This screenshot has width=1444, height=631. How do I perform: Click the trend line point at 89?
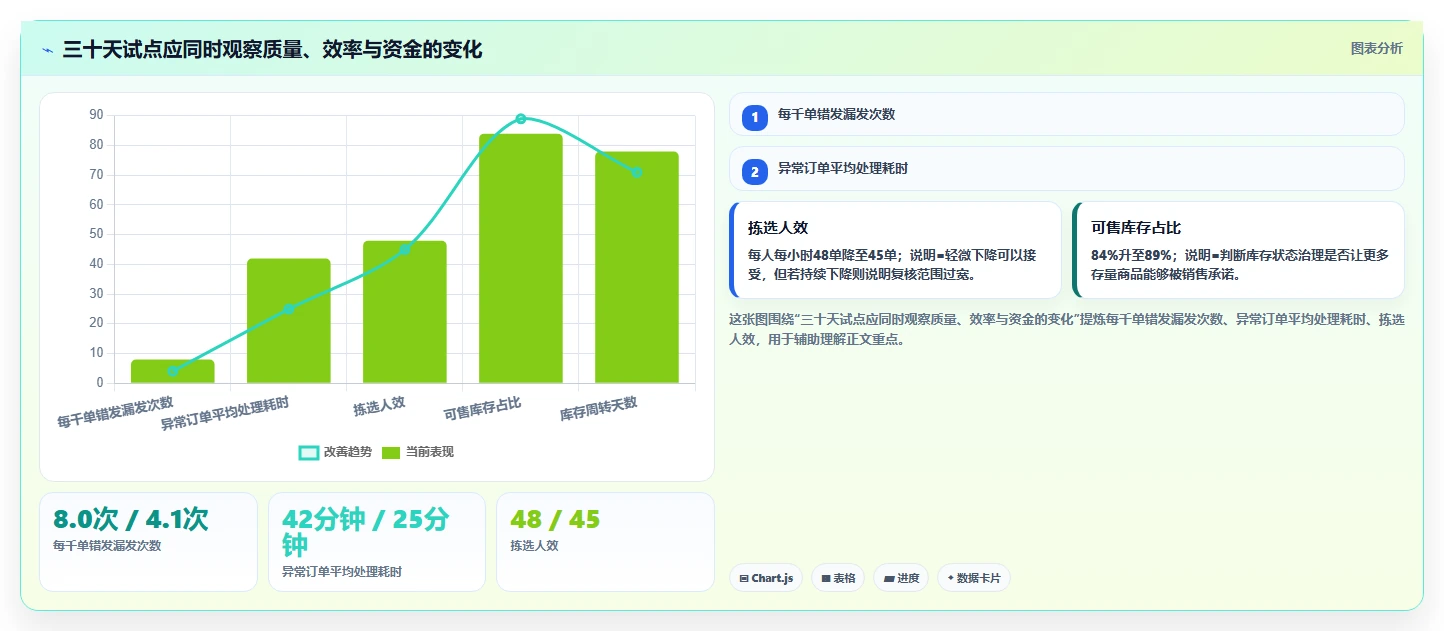pyautogui.click(x=521, y=119)
